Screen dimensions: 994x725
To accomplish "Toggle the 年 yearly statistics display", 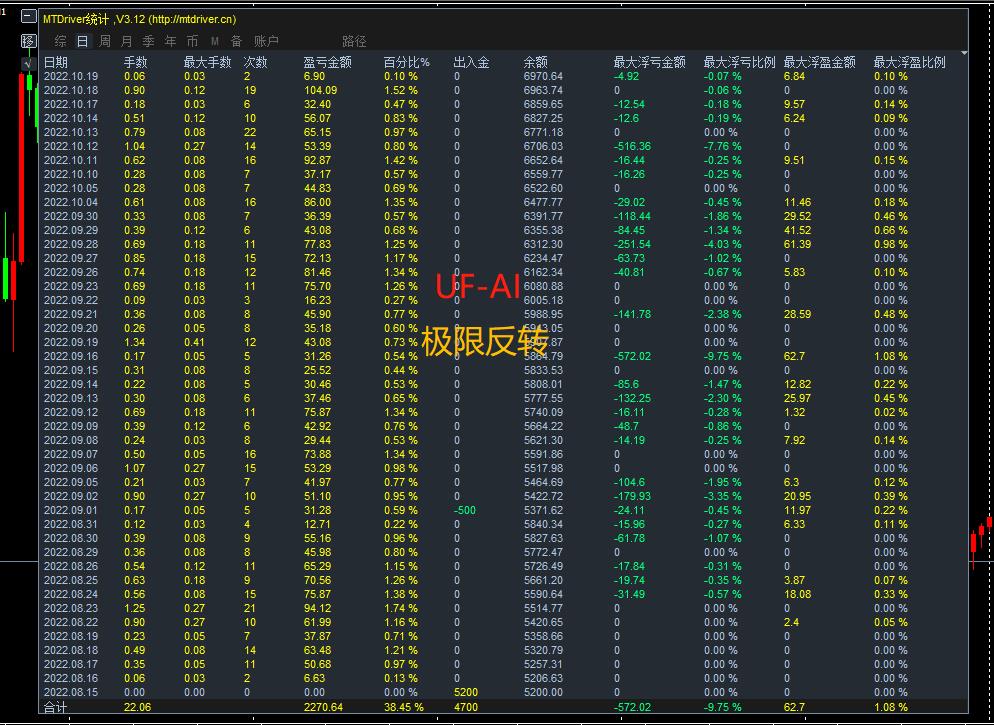I will coord(168,41).
